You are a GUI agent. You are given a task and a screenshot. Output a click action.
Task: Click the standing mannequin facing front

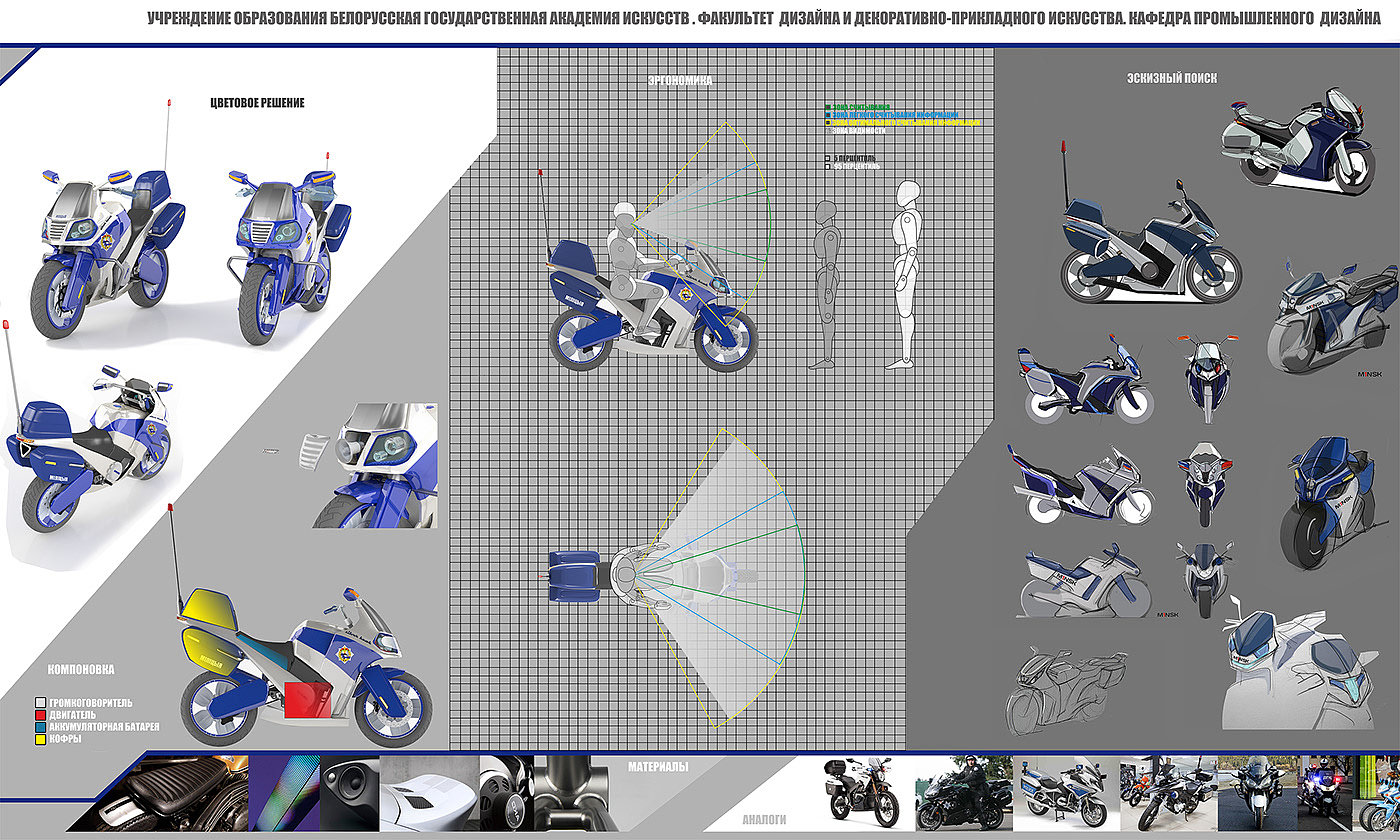pos(902,275)
